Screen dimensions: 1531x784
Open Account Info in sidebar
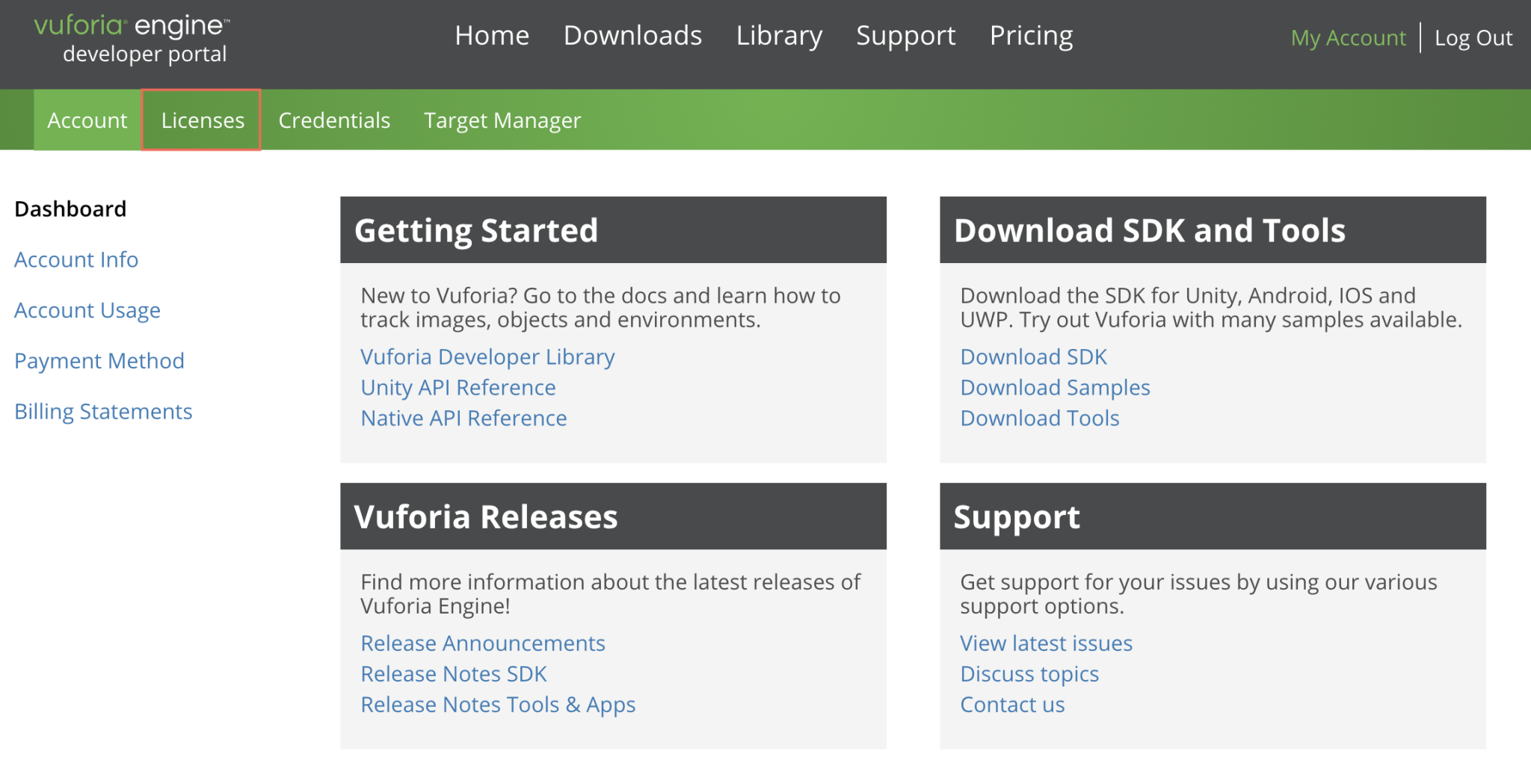click(76, 259)
